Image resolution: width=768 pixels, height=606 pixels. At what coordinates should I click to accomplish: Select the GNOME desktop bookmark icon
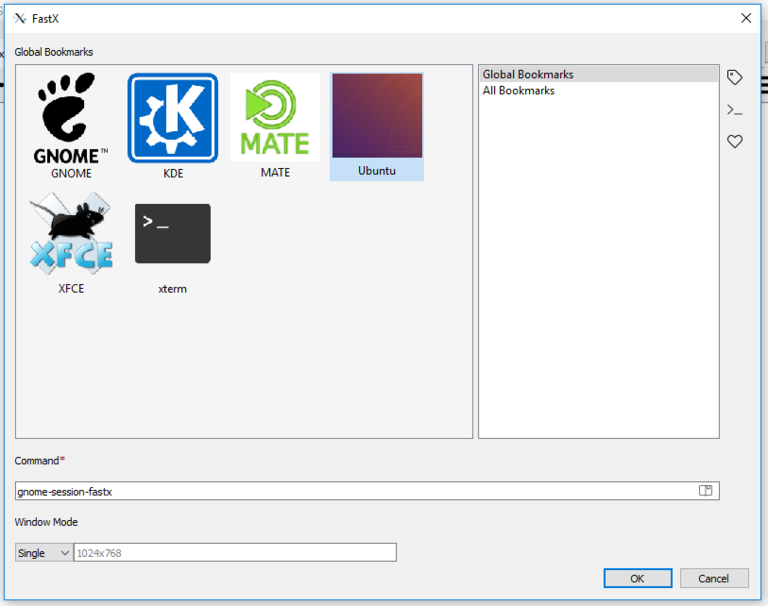tap(72, 118)
